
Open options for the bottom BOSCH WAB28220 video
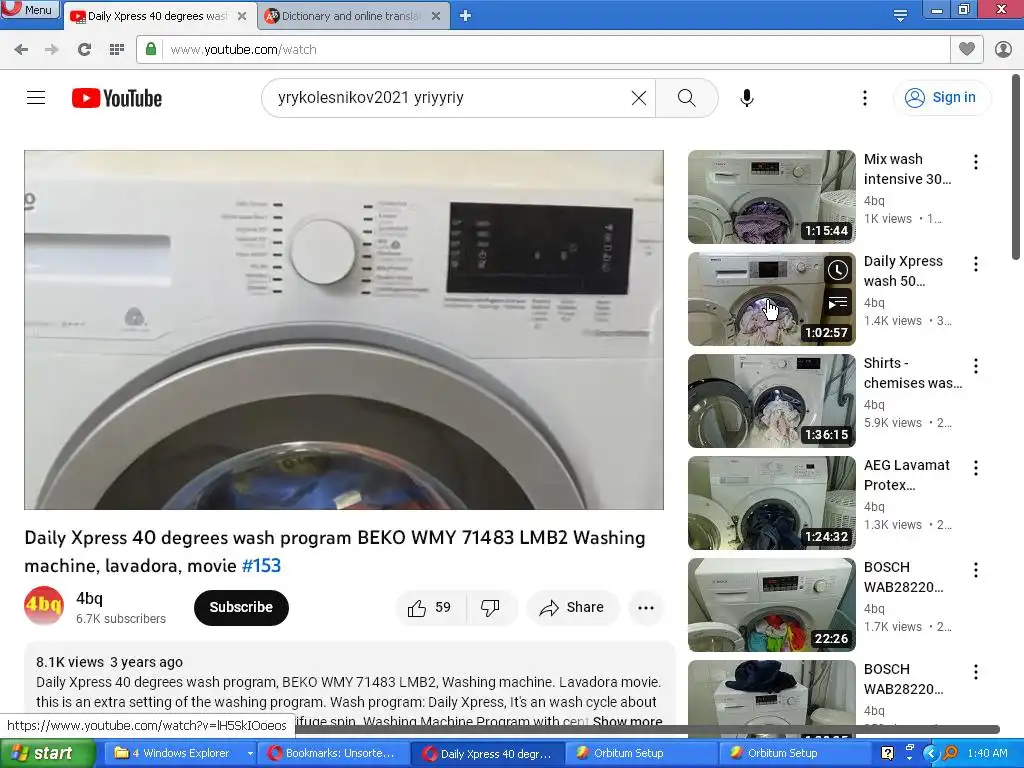pos(976,671)
